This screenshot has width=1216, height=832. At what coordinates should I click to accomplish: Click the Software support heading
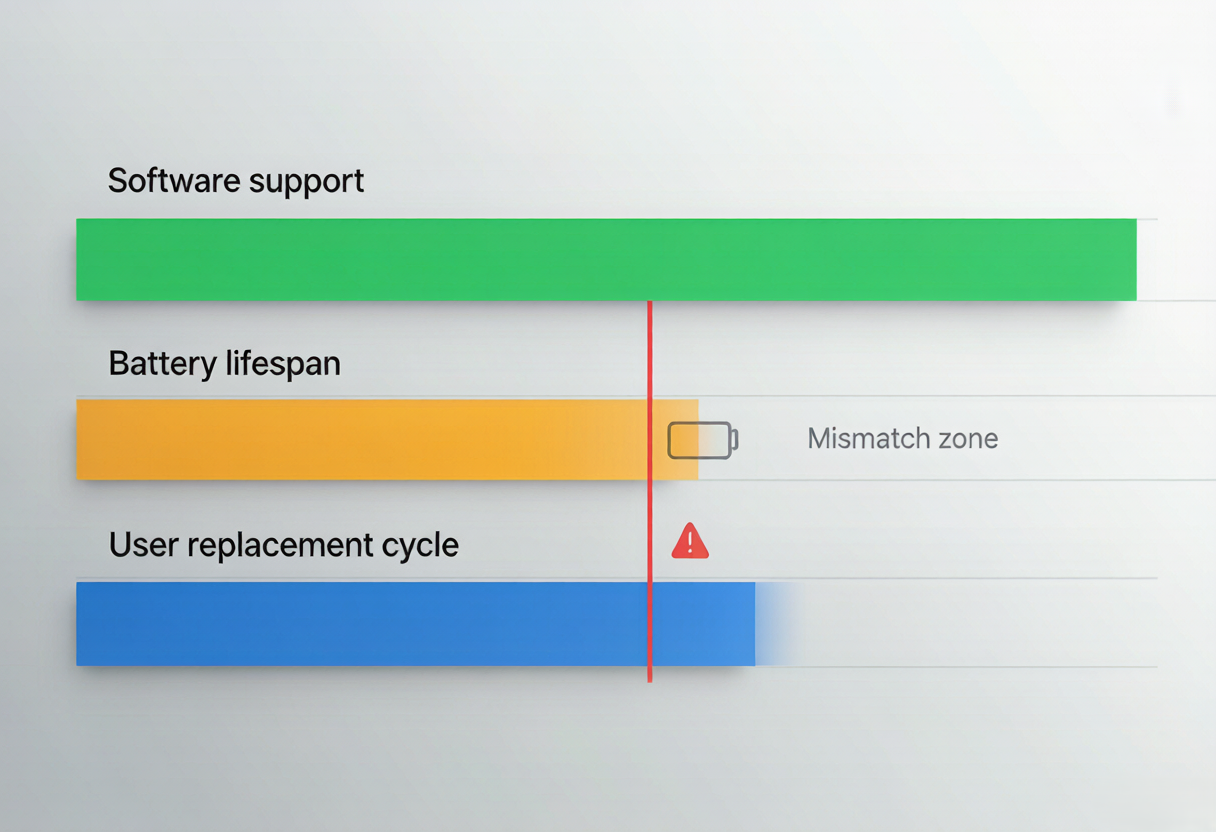236,181
